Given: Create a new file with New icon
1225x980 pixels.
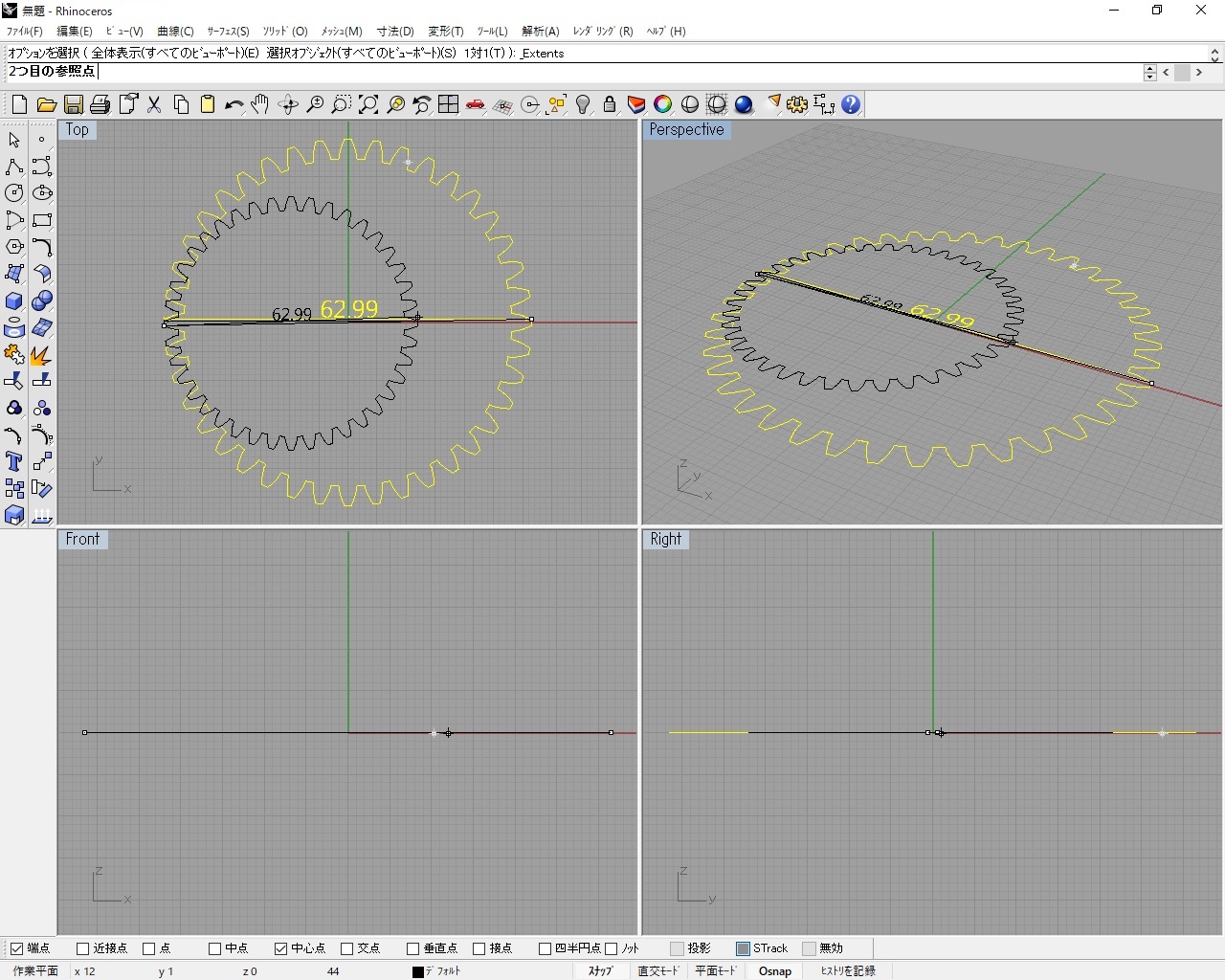Looking at the screenshot, I should click(19, 104).
